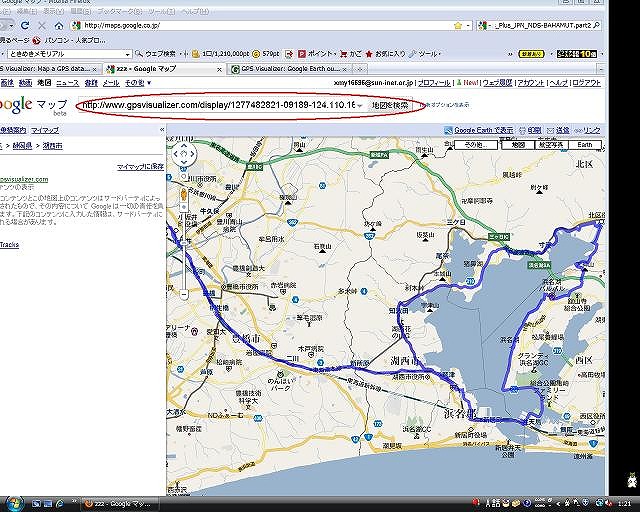Open the アカウント account link
The image size is (640, 512).
click(531, 83)
